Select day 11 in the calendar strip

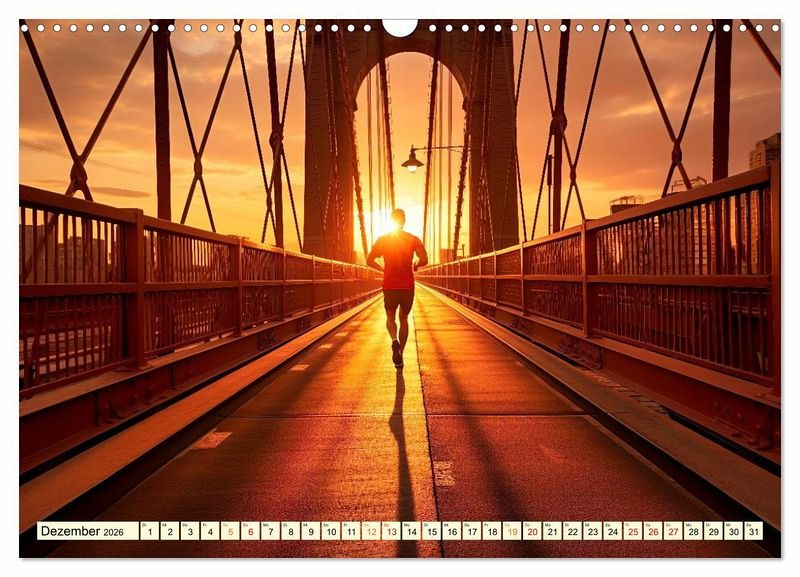point(351,531)
